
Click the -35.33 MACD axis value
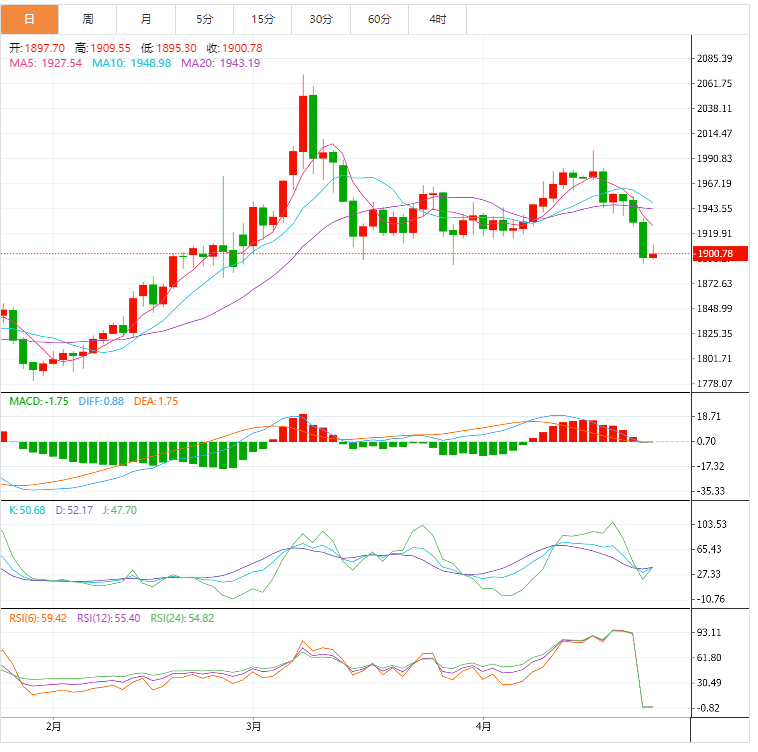[711, 491]
